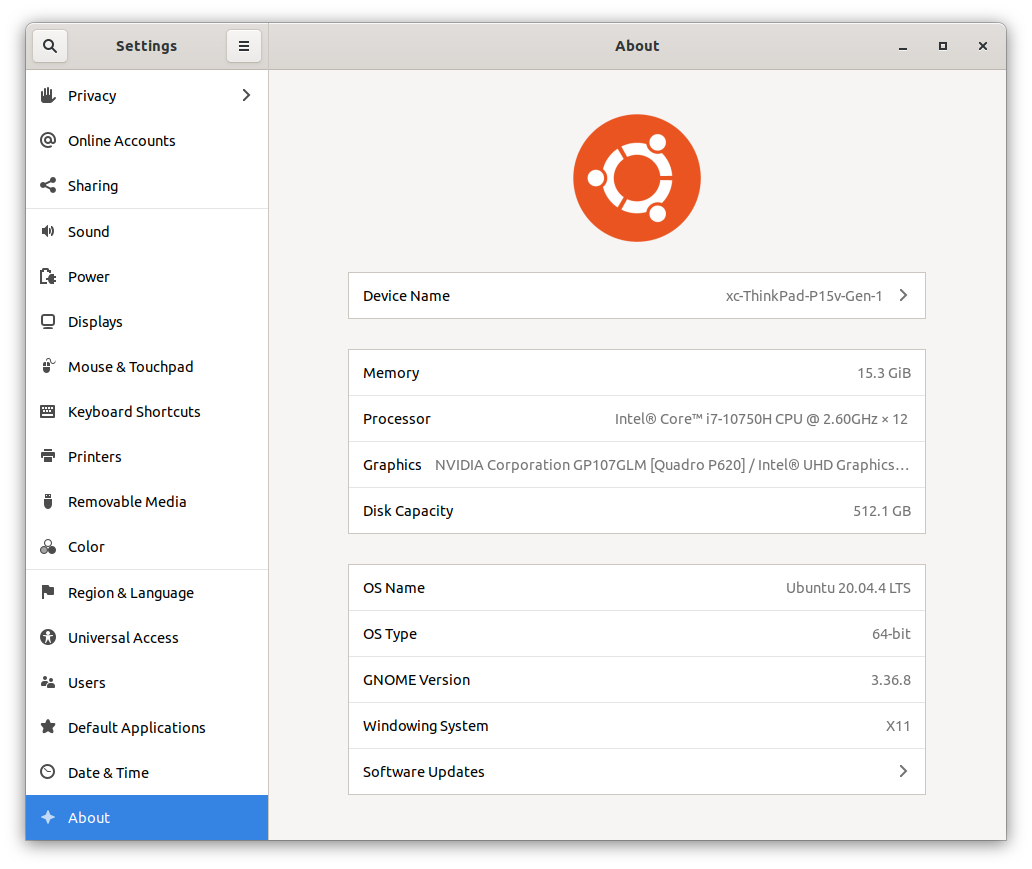Viewport: 1032px width, 869px height.
Task: Click the Windowing System label
Action: [x=425, y=726]
